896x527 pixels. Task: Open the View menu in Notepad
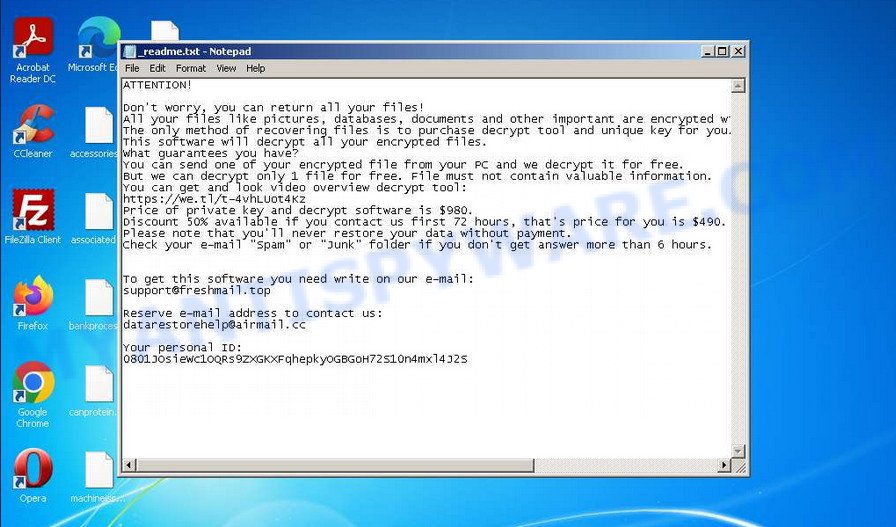coord(226,68)
